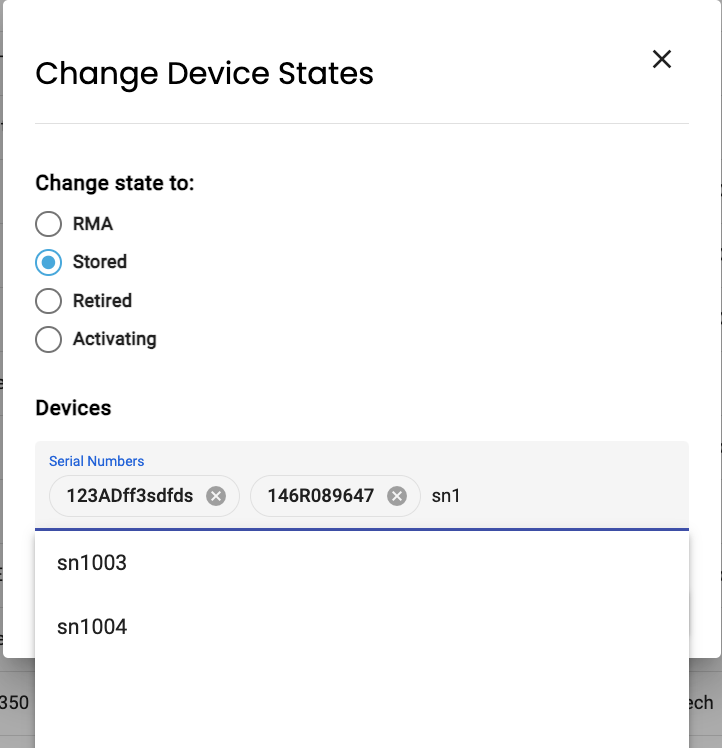Pick sn1004 from the suggestions list

[x=362, y=626]
